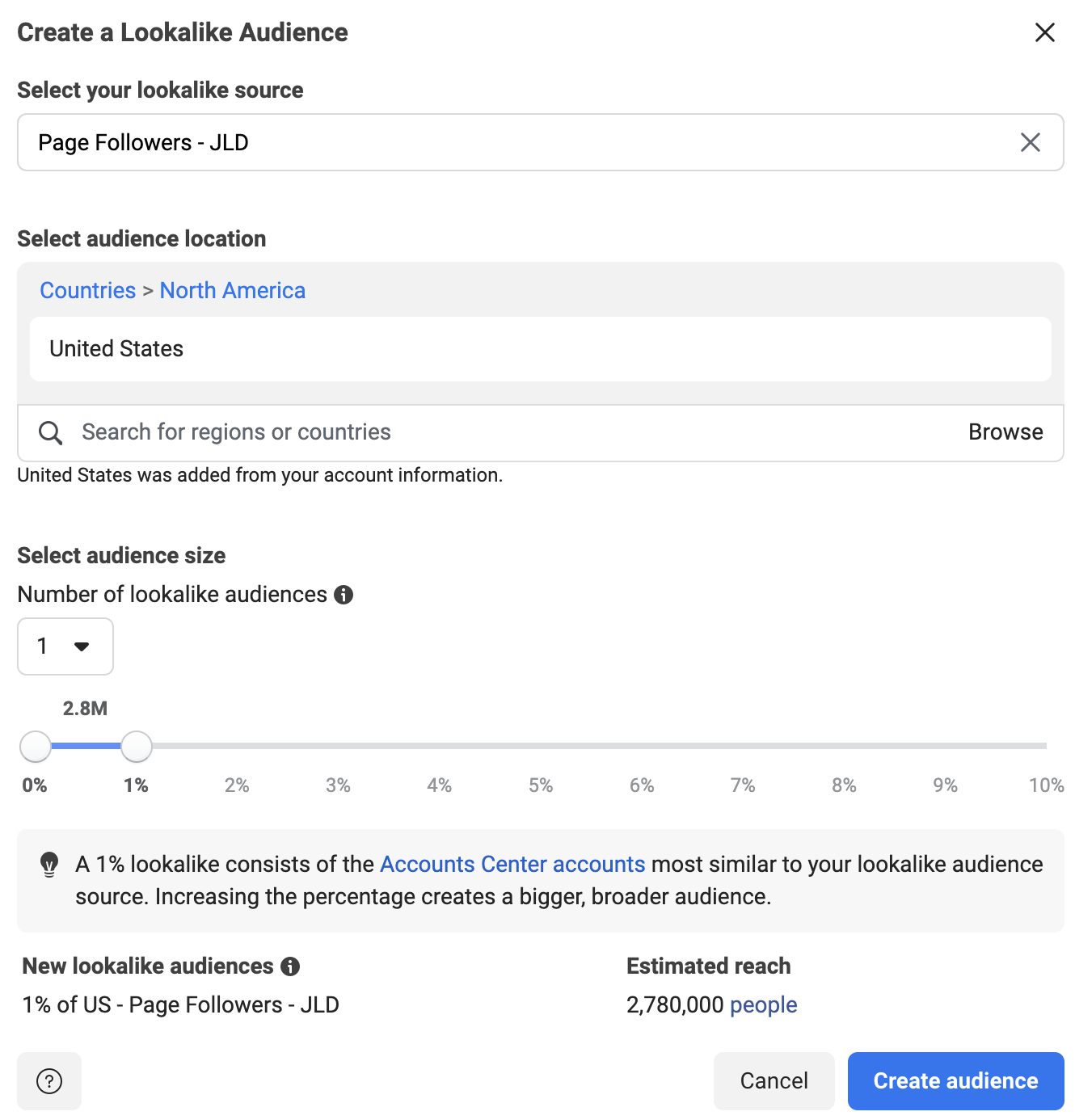Viewport: 1075px width, 1120px height.
Task: Click the 0% slider handle
Action: pos(36,747)
